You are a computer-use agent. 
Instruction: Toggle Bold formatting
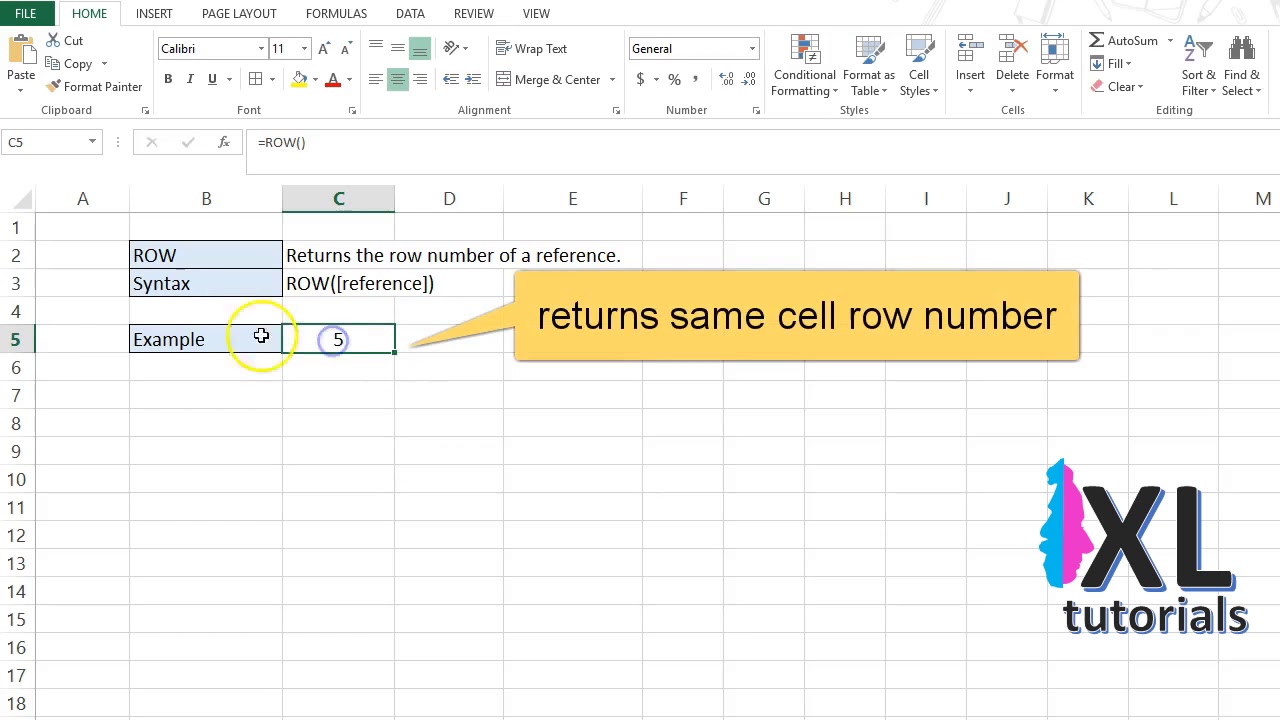point(168,80)
